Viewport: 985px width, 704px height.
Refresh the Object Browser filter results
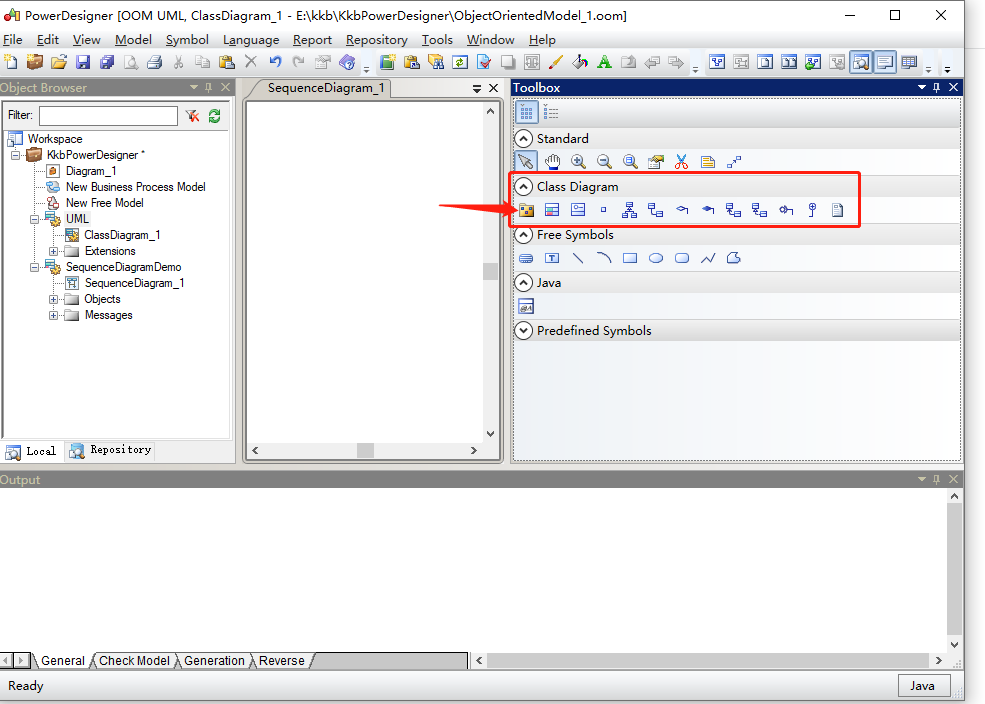point(214,116)
